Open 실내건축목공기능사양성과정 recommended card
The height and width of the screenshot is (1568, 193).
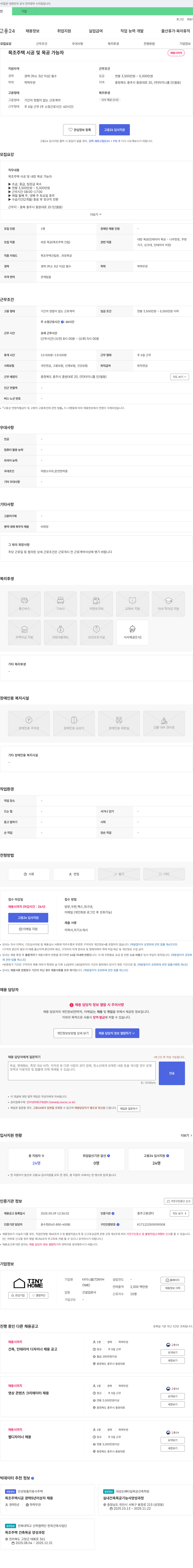click(146, 1500)
